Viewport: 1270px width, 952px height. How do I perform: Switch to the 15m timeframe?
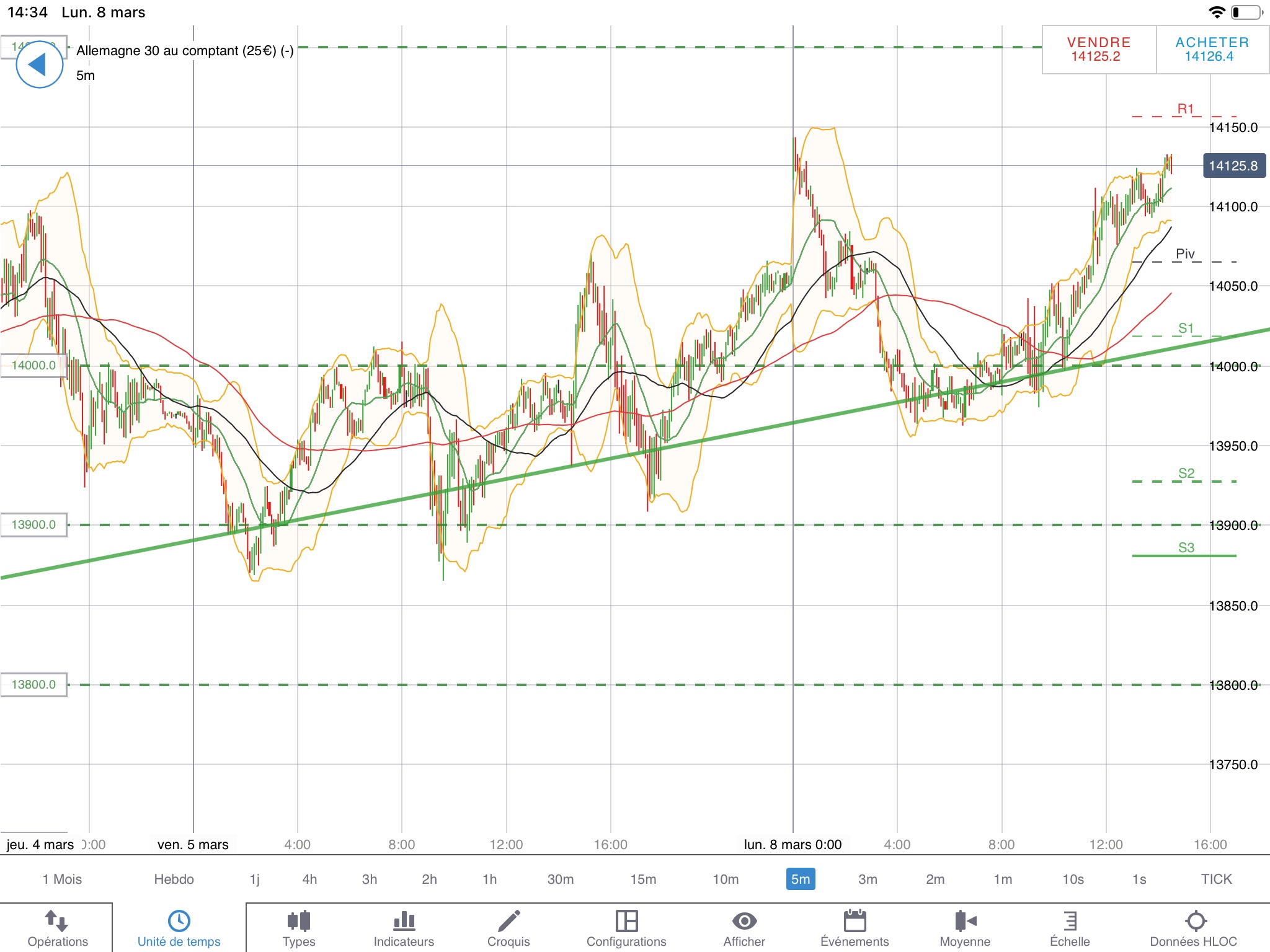click(643, 879)
